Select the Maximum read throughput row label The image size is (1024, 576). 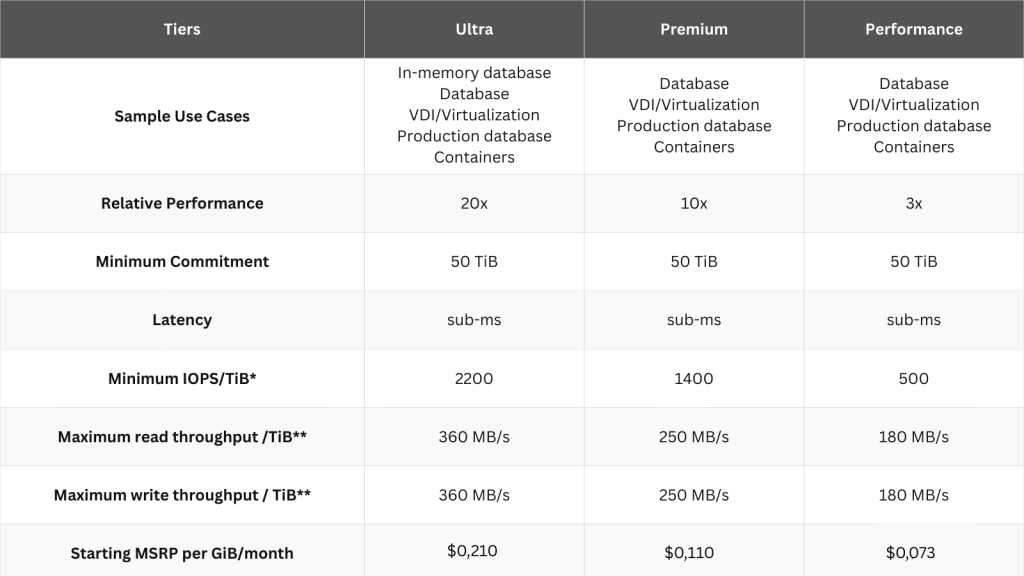coord(182,437)
